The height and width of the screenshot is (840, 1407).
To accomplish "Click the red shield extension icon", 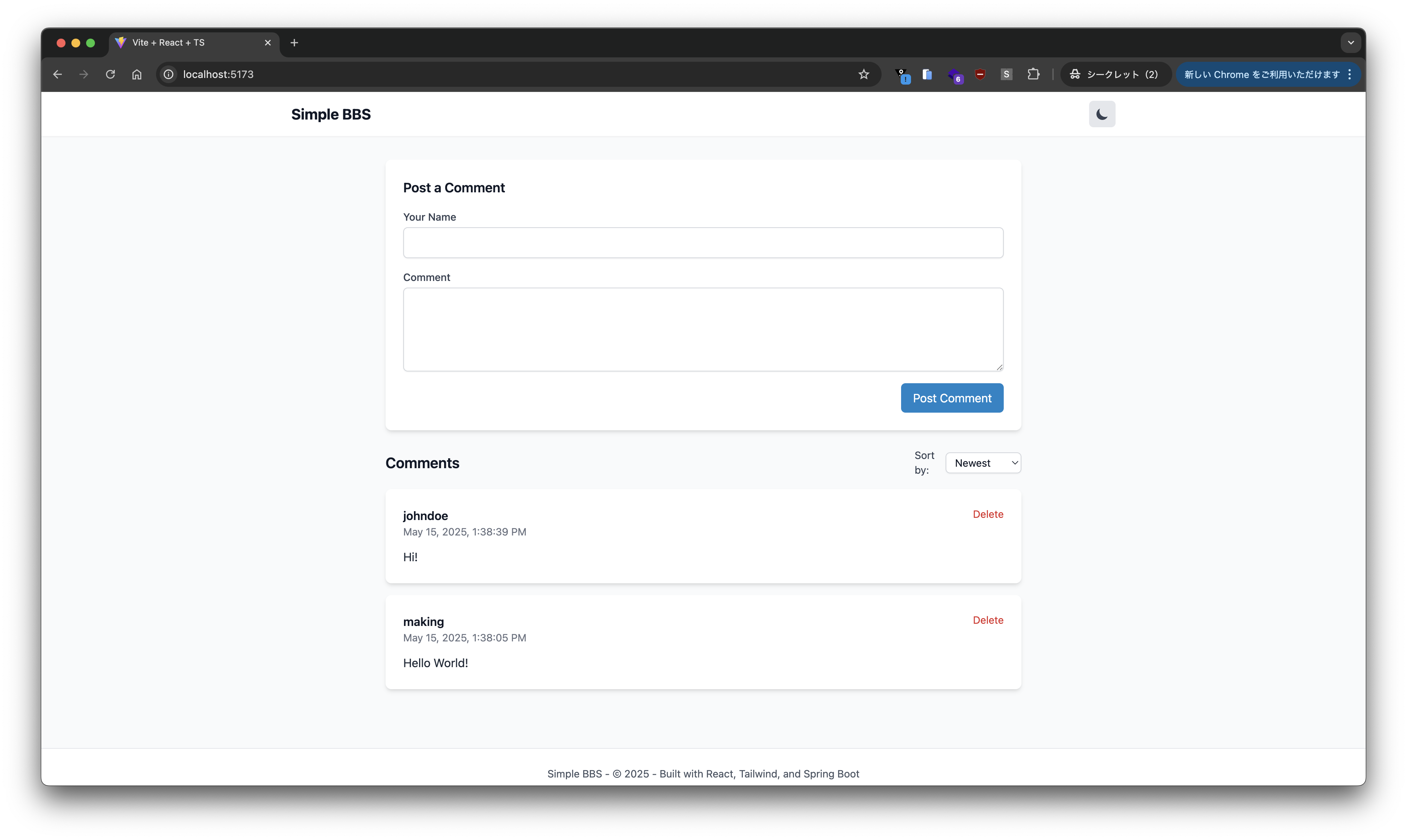I will 980,74.
